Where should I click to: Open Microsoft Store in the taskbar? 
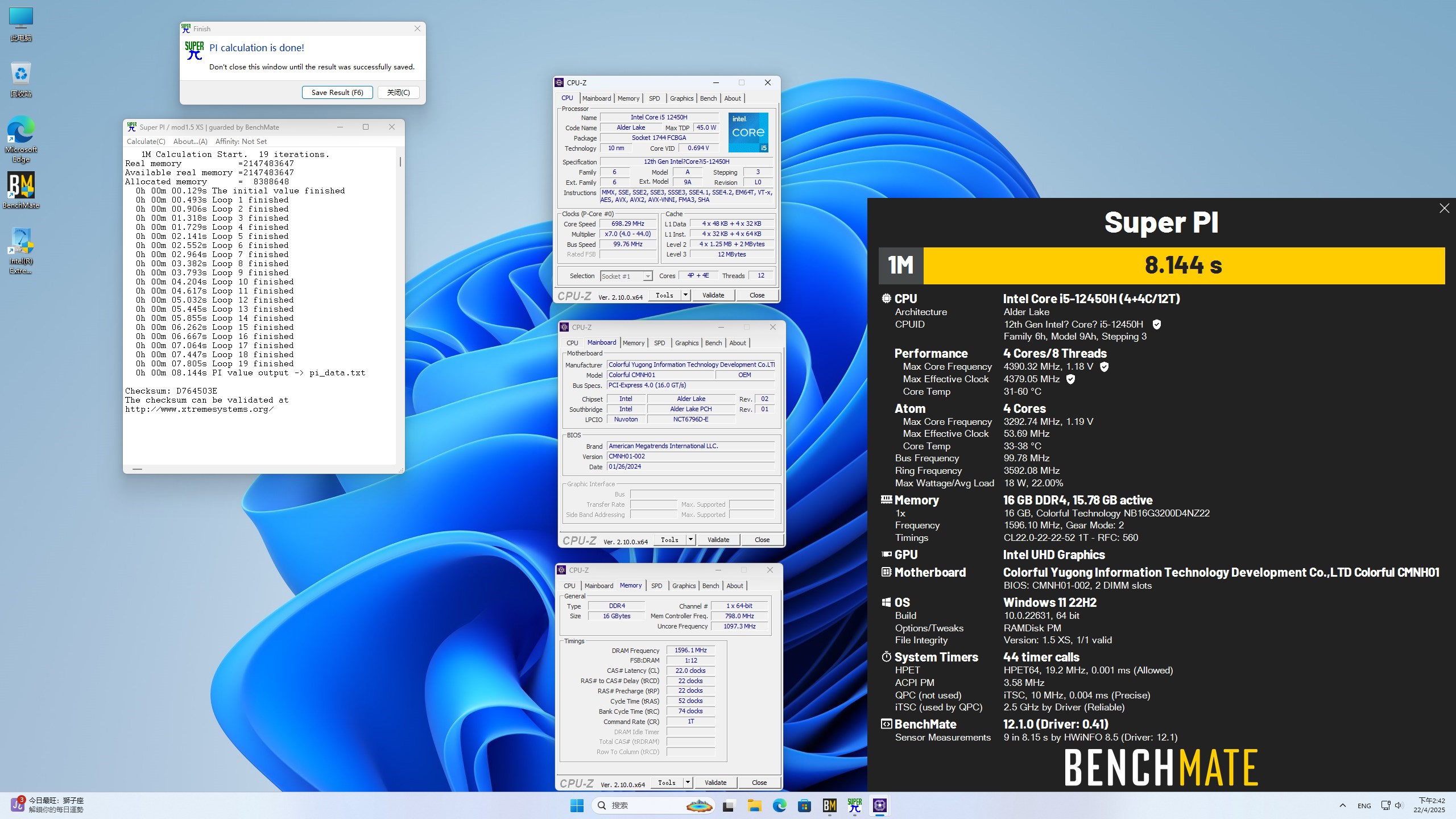coord(804,805)
